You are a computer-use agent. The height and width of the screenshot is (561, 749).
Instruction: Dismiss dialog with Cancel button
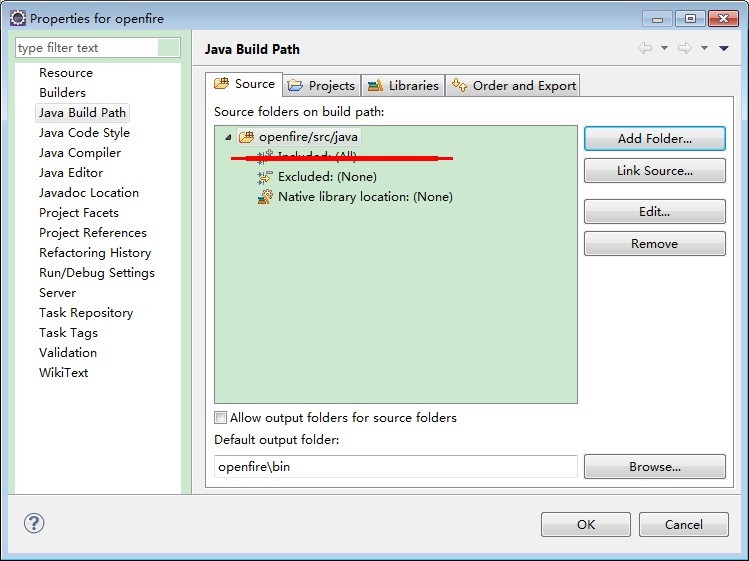pos(684,525)
